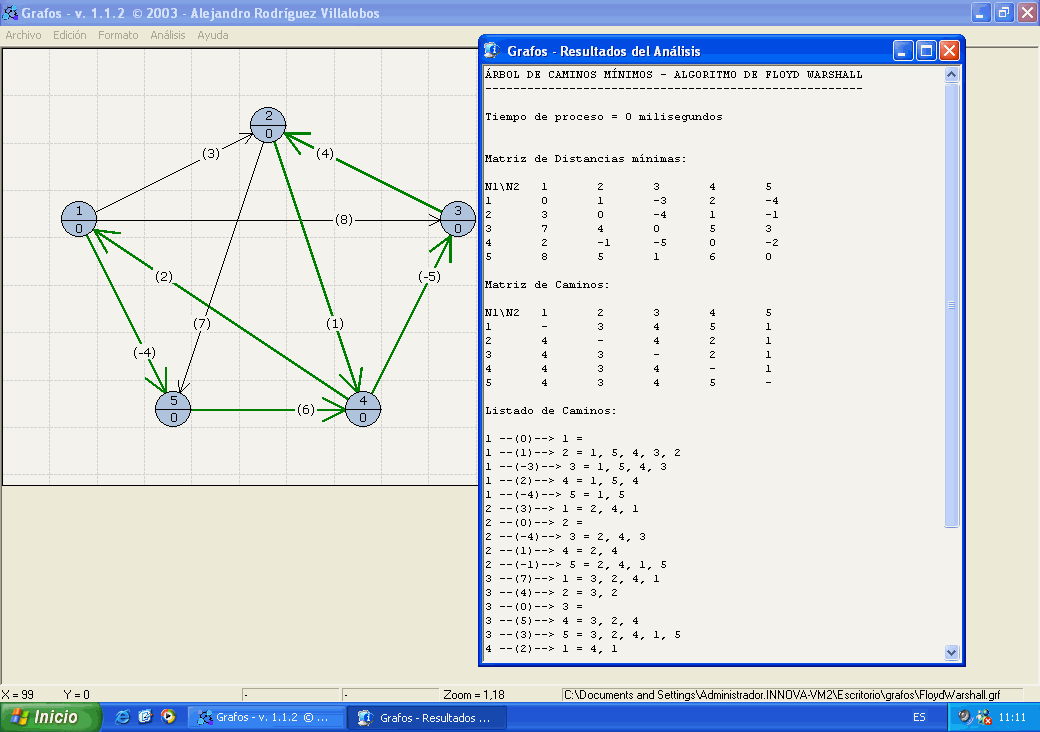The width and height of the screenshot is (1040, 732).
Task: Select node 2 in the graph
Action: click(269, 123)
